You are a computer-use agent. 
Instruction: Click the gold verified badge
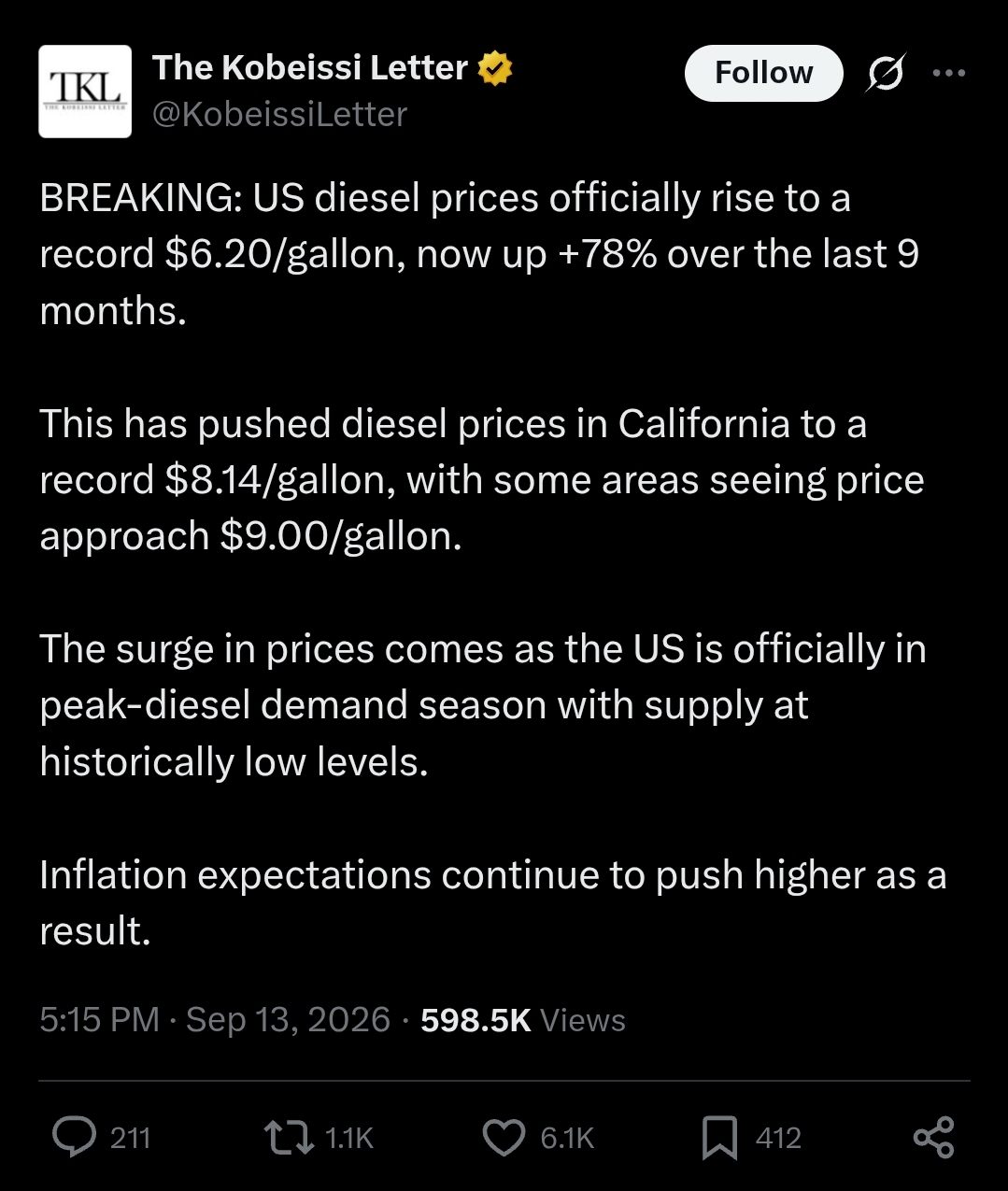(495, 68)
